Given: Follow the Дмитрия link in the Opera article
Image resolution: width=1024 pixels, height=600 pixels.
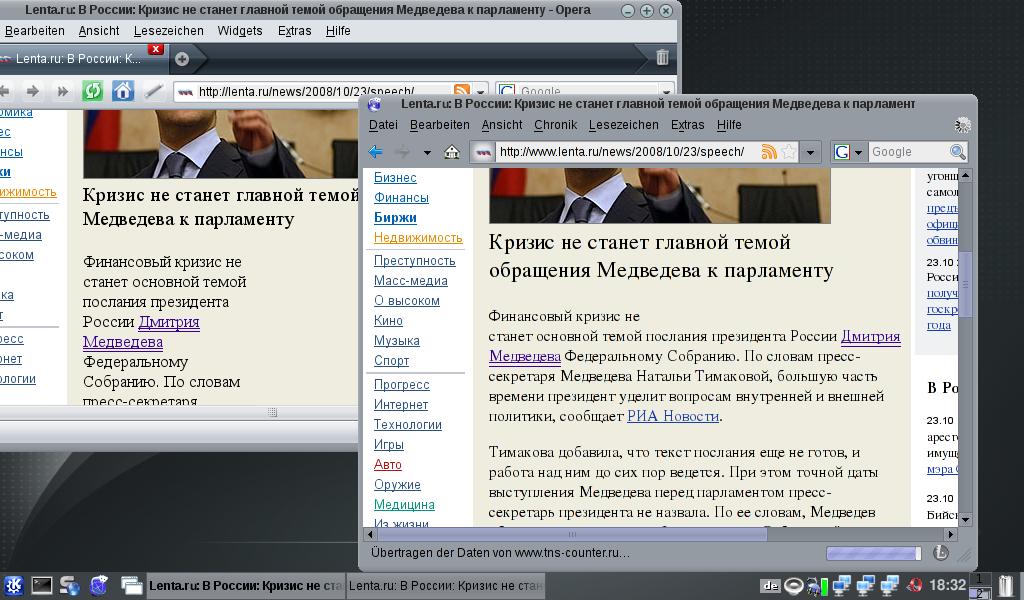Looking at the screenshot, I should tap(169, 322).
